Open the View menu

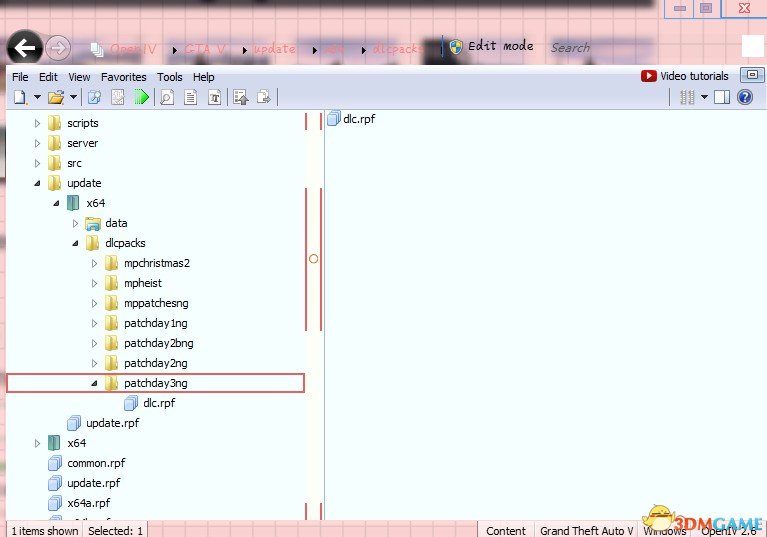pos(79,77)
